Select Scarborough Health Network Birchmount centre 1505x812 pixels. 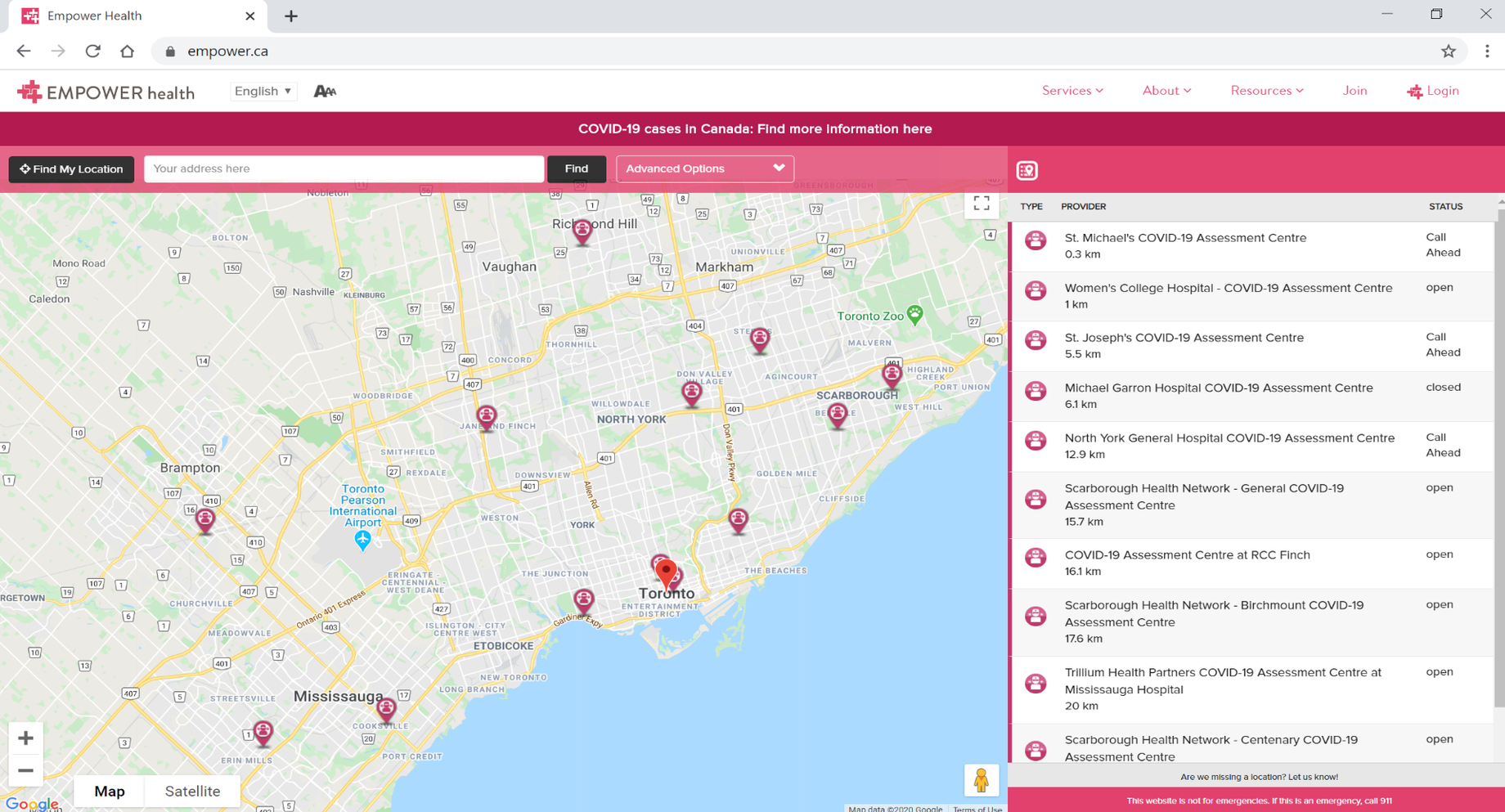[x=1254, y=622]
